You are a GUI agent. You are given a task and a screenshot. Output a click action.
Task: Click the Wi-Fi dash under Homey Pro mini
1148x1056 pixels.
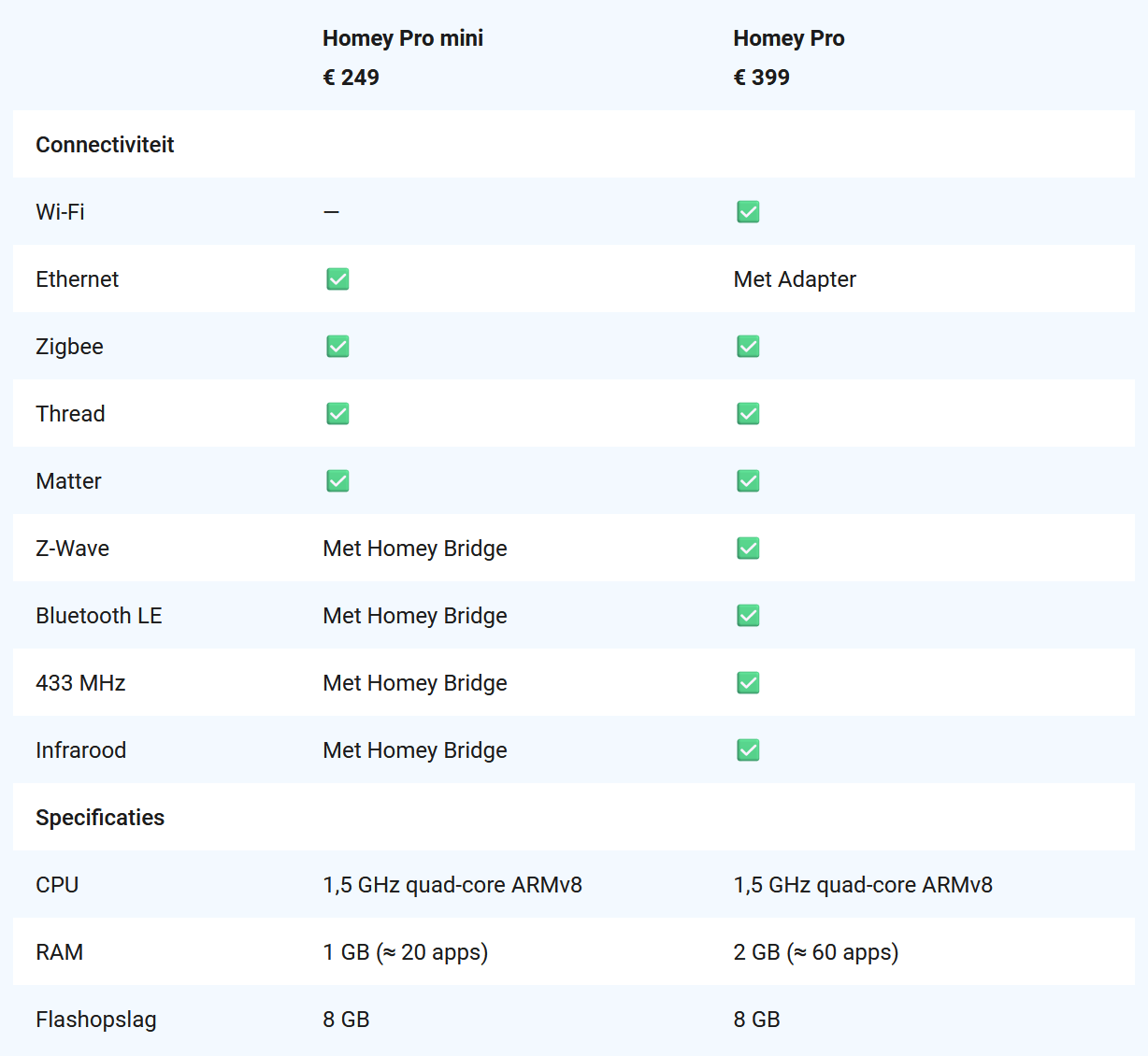point(331,212)
